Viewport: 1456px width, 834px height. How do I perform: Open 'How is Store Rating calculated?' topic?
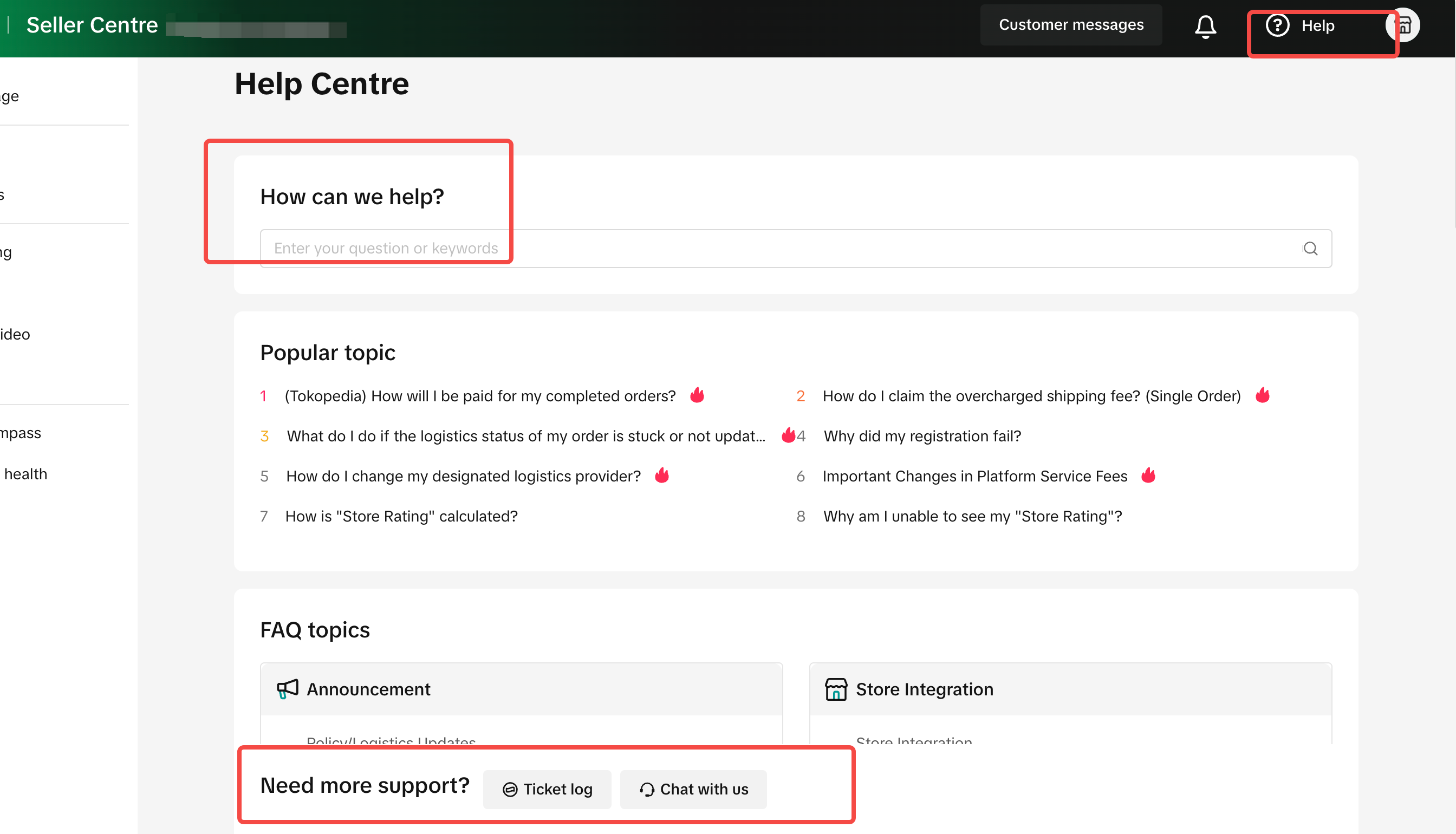coord(401,516)
